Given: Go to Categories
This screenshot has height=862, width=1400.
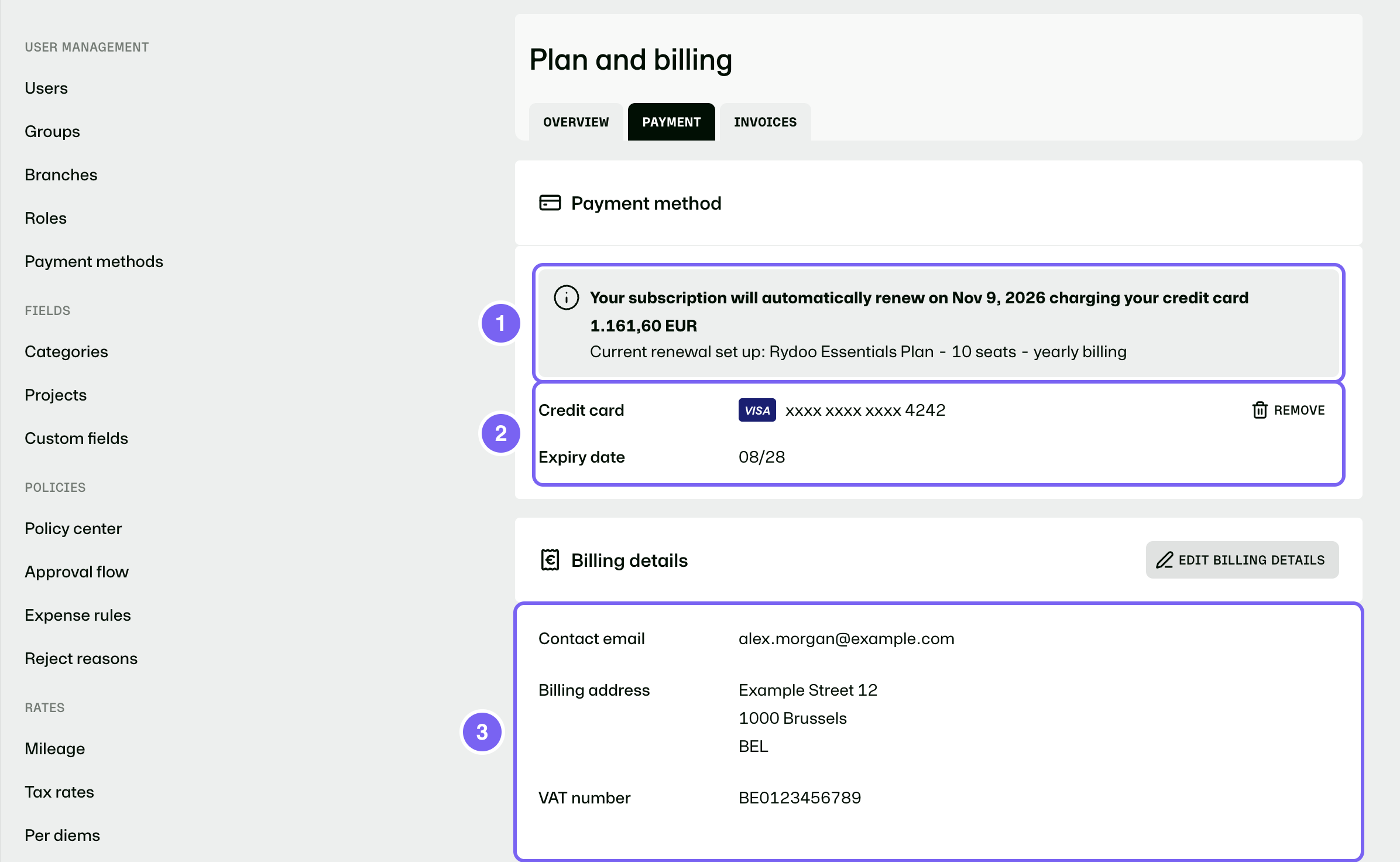Looking at the screenshot, I should (x=66, y=351).
